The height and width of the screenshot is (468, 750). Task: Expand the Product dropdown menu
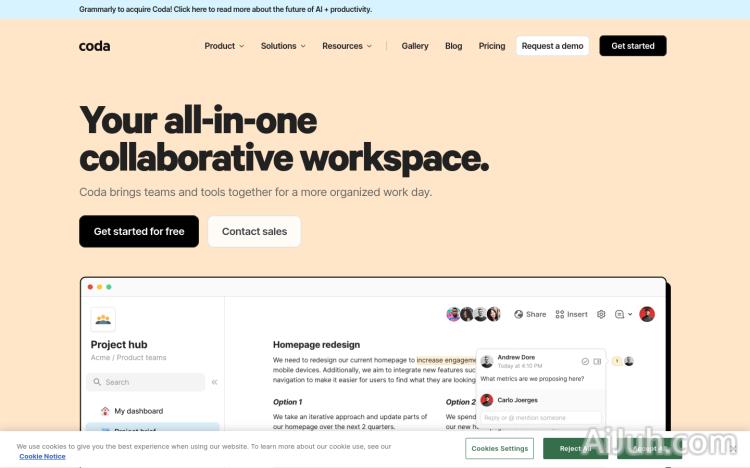coord(224,46)
